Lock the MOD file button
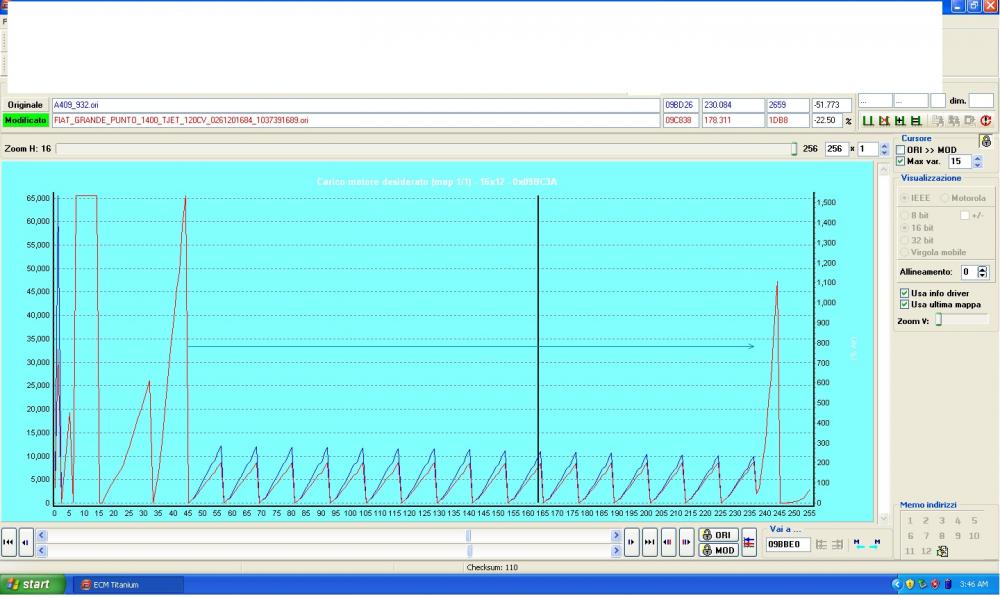 point(718,550)
